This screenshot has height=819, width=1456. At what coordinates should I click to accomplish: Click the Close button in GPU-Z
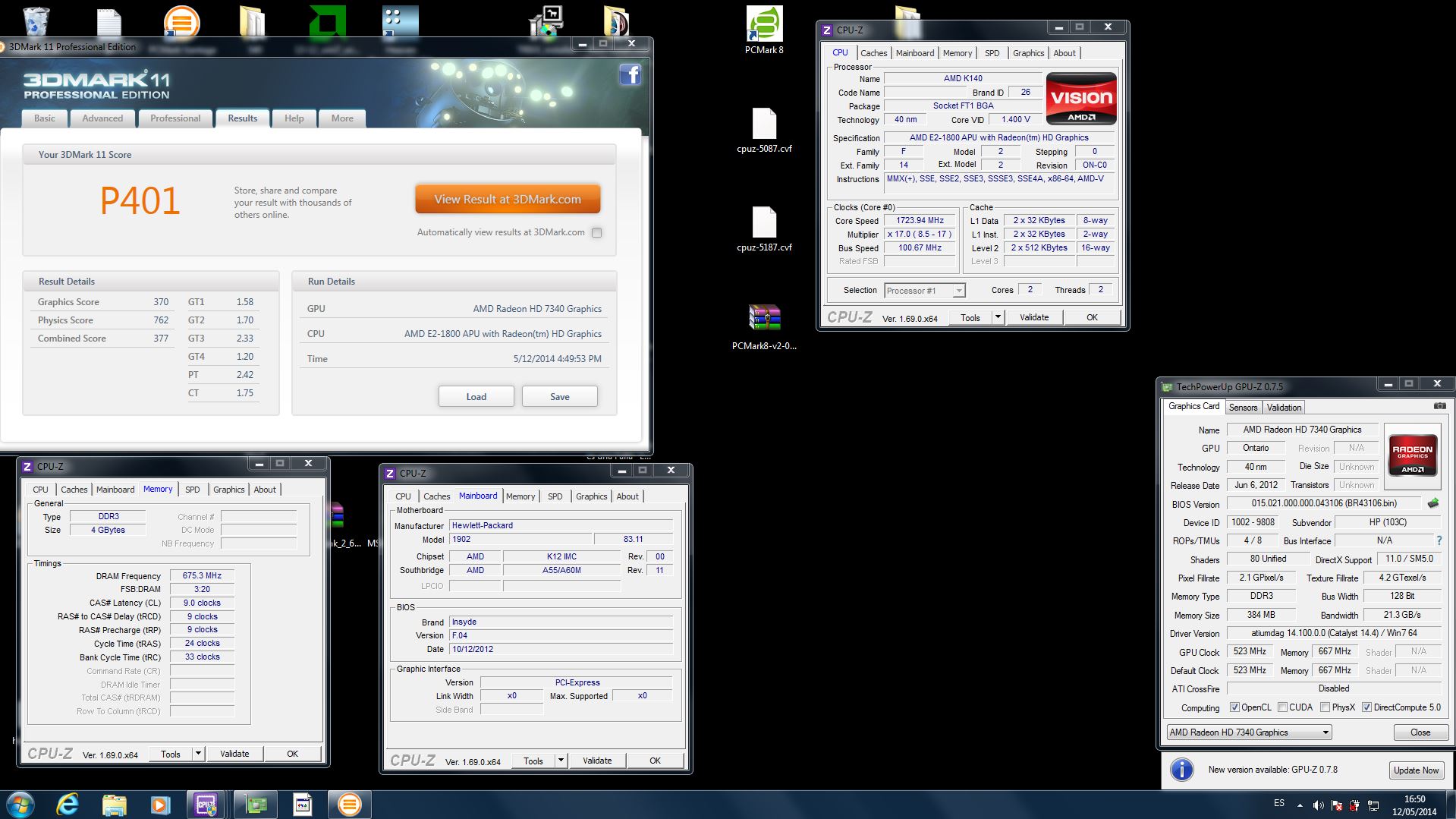[1420, 732]
